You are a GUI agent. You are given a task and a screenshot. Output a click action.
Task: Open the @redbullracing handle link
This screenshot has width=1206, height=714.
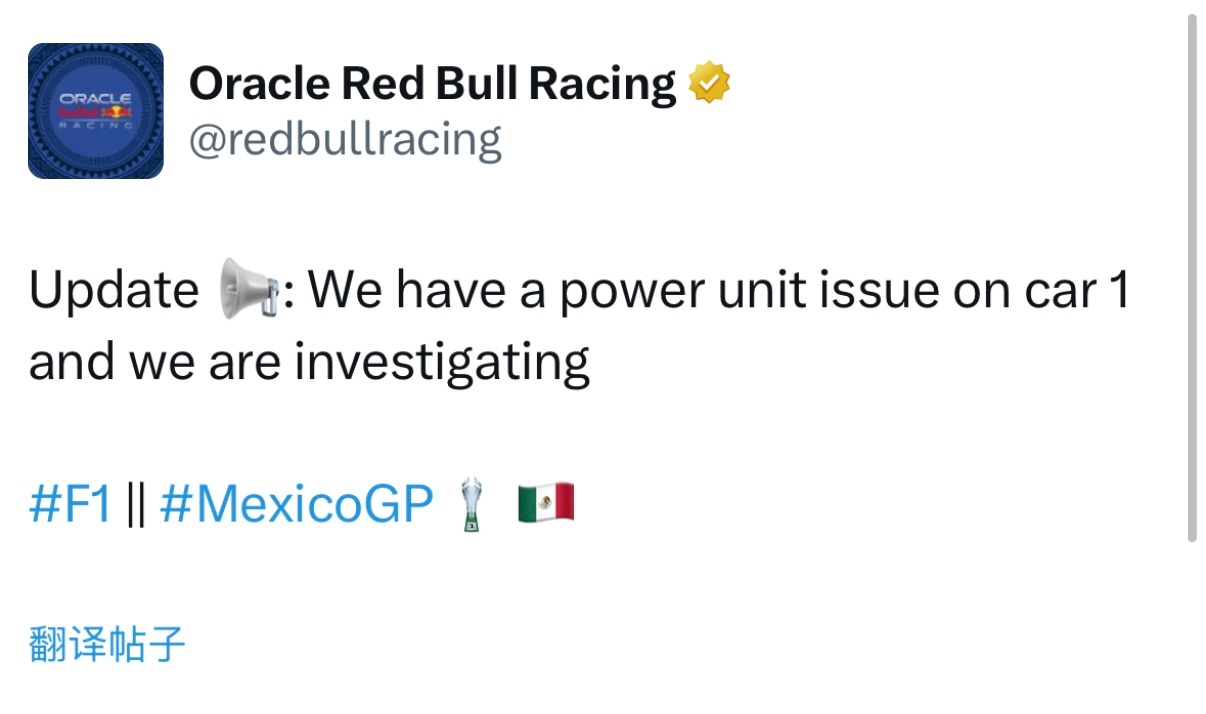pyautogui.click(x=345, y=140)
